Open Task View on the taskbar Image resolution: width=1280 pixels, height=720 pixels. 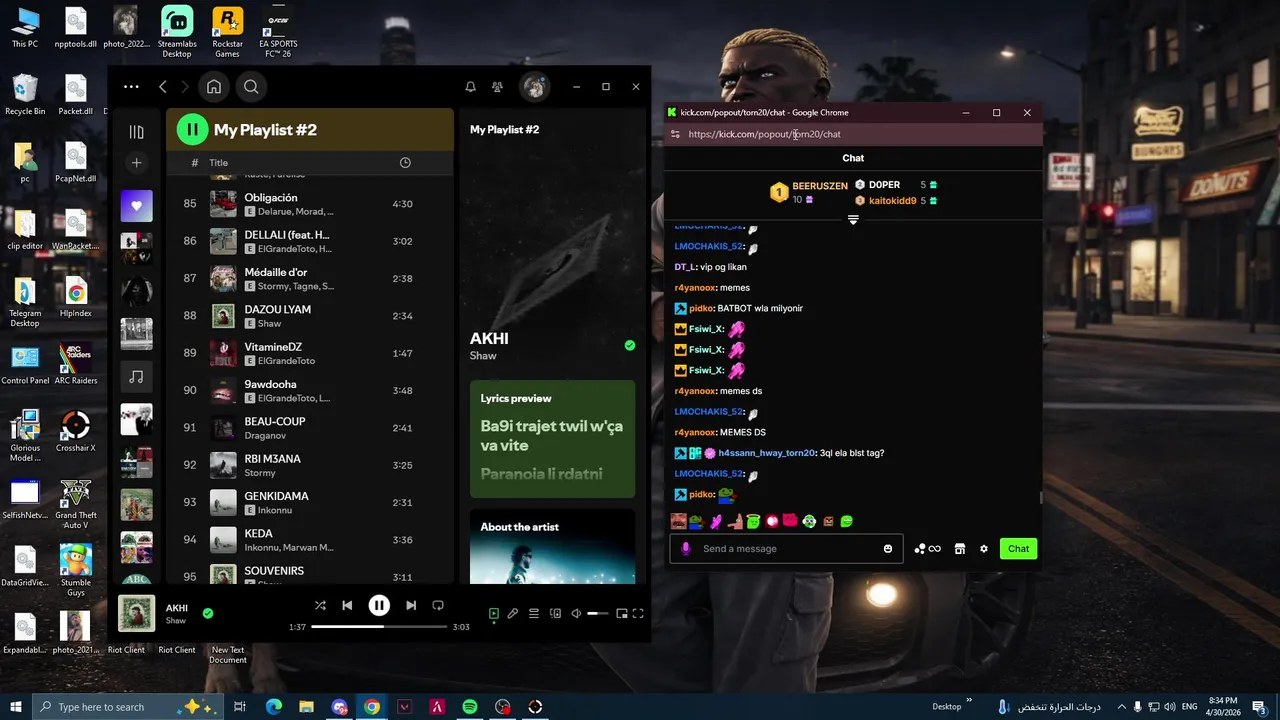click(x=240, y=707)
